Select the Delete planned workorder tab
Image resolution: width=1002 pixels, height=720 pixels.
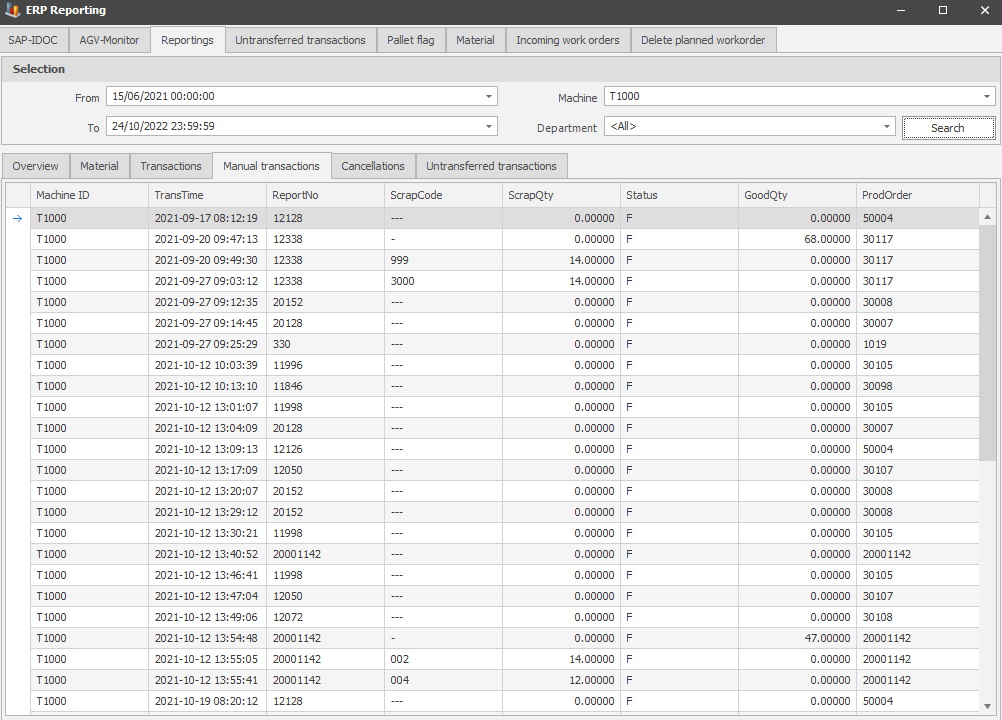703,40
